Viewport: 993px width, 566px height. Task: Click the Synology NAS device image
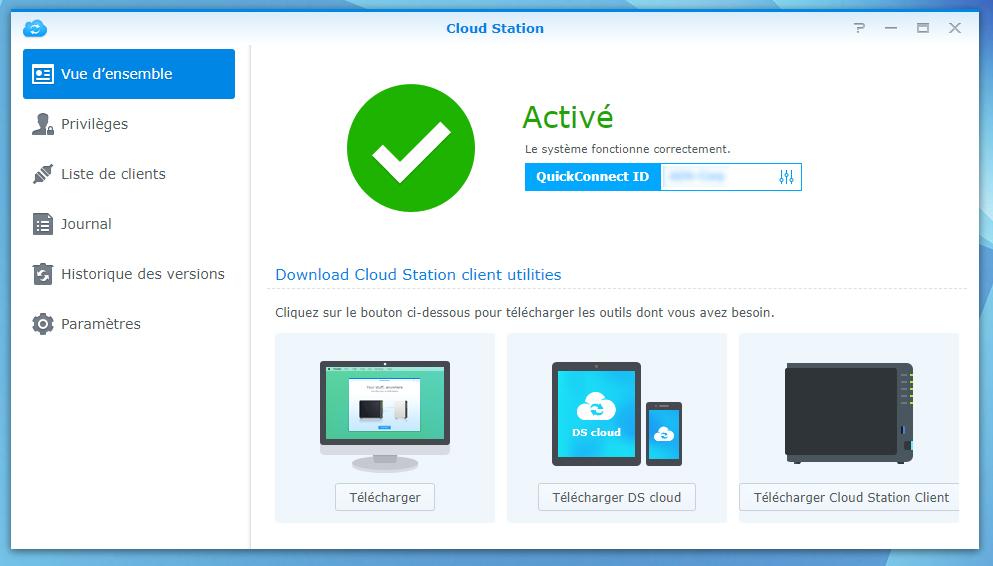(x=849, y=414)
